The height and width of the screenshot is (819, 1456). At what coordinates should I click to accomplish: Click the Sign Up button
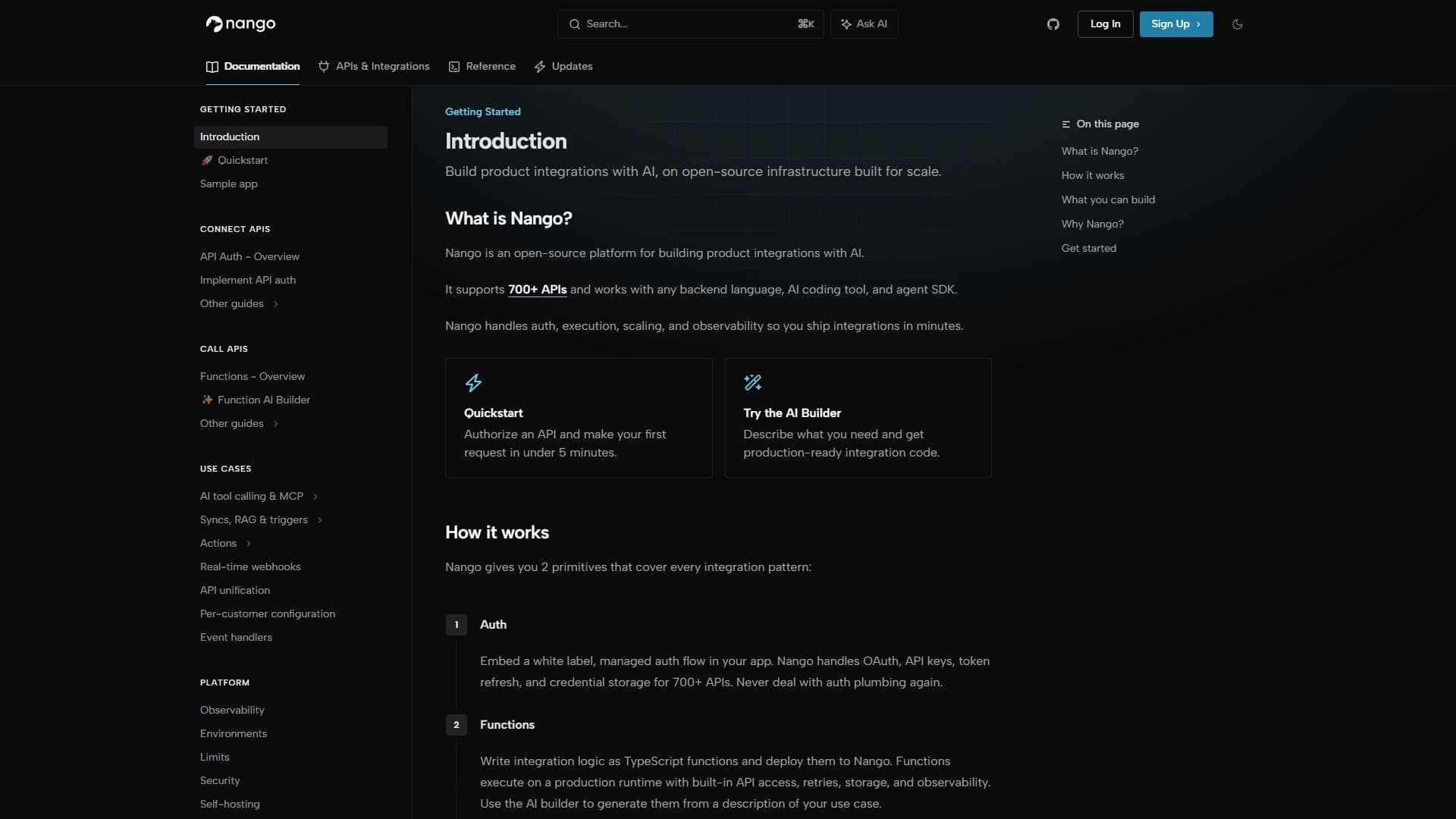pyautogui.click(x=1176, y=24)
